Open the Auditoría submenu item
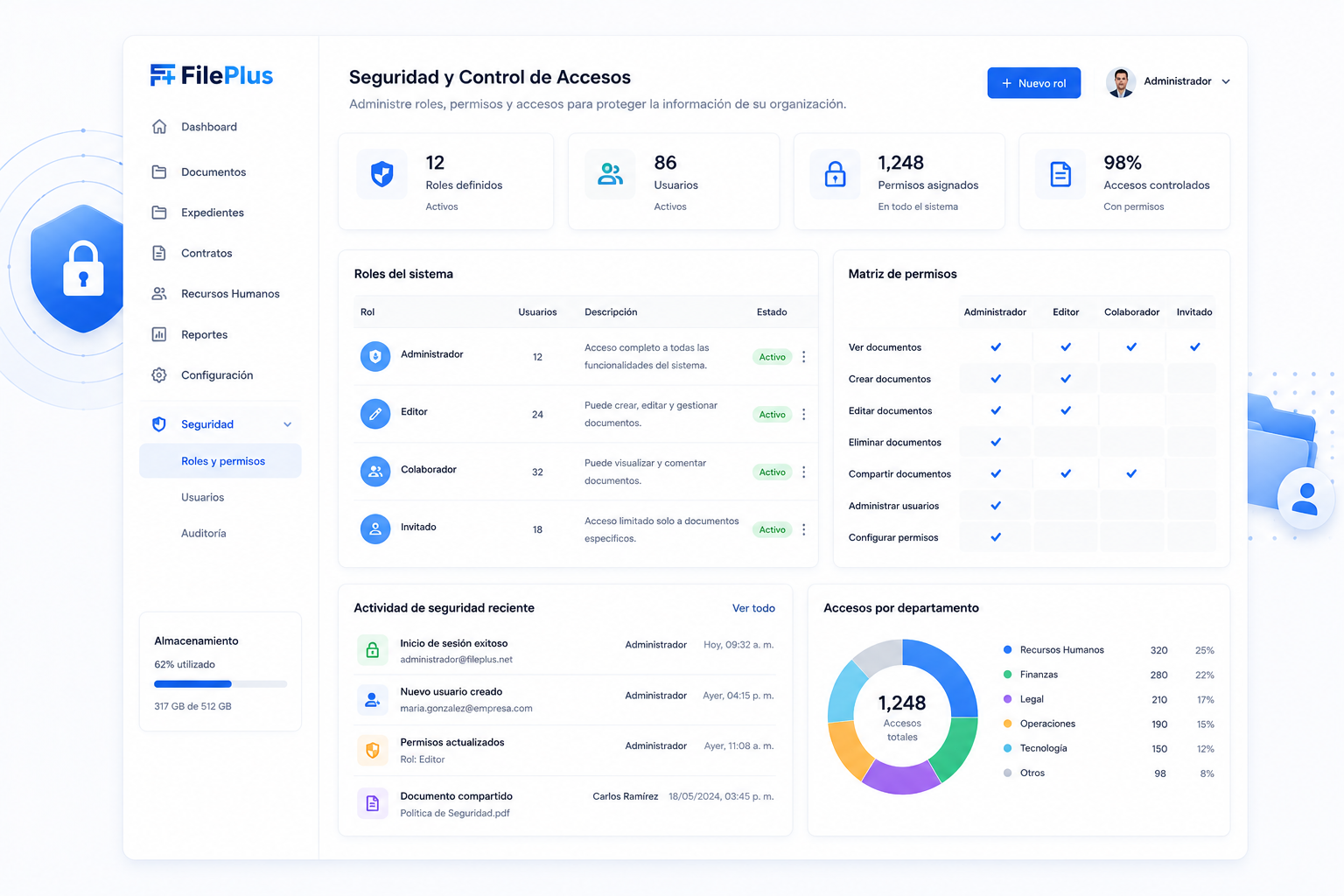The height and width of the screenshot is (896, 1344). pos(204,533)
